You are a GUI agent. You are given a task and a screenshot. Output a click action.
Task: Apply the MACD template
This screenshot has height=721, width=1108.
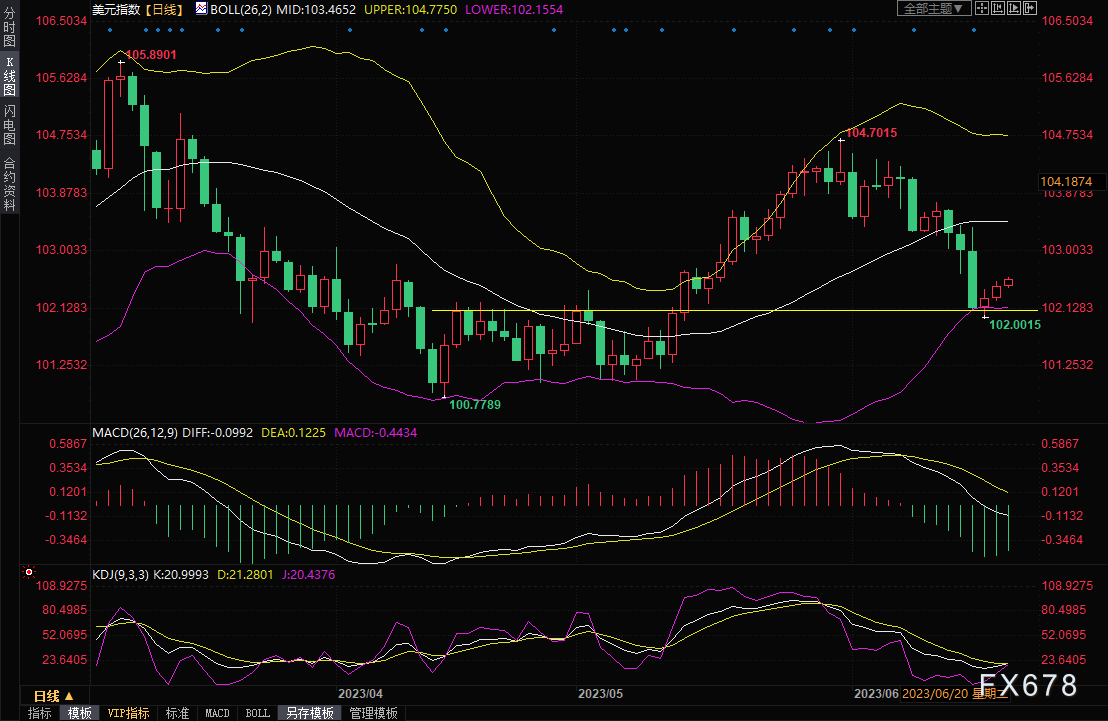pyautogui.click(x=217, y=713)
